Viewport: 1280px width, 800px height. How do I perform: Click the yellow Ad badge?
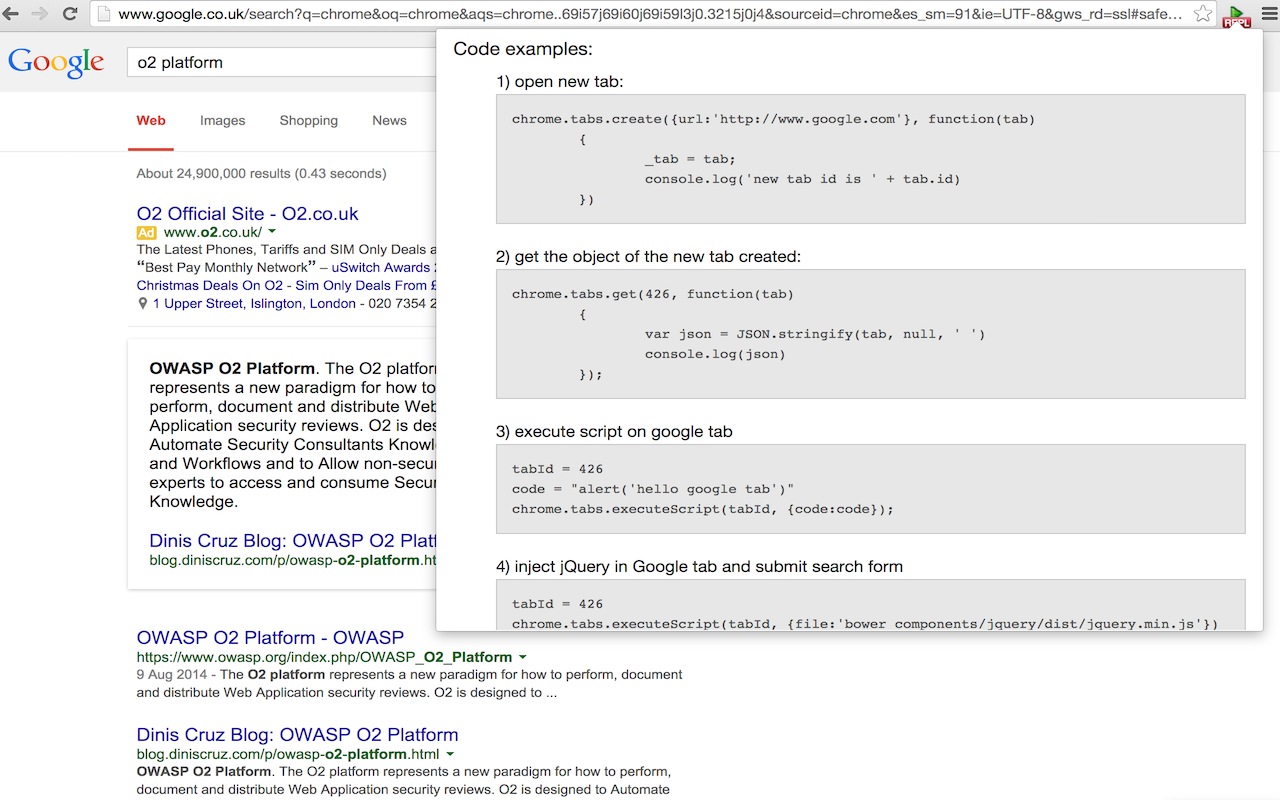coord(147,232)
